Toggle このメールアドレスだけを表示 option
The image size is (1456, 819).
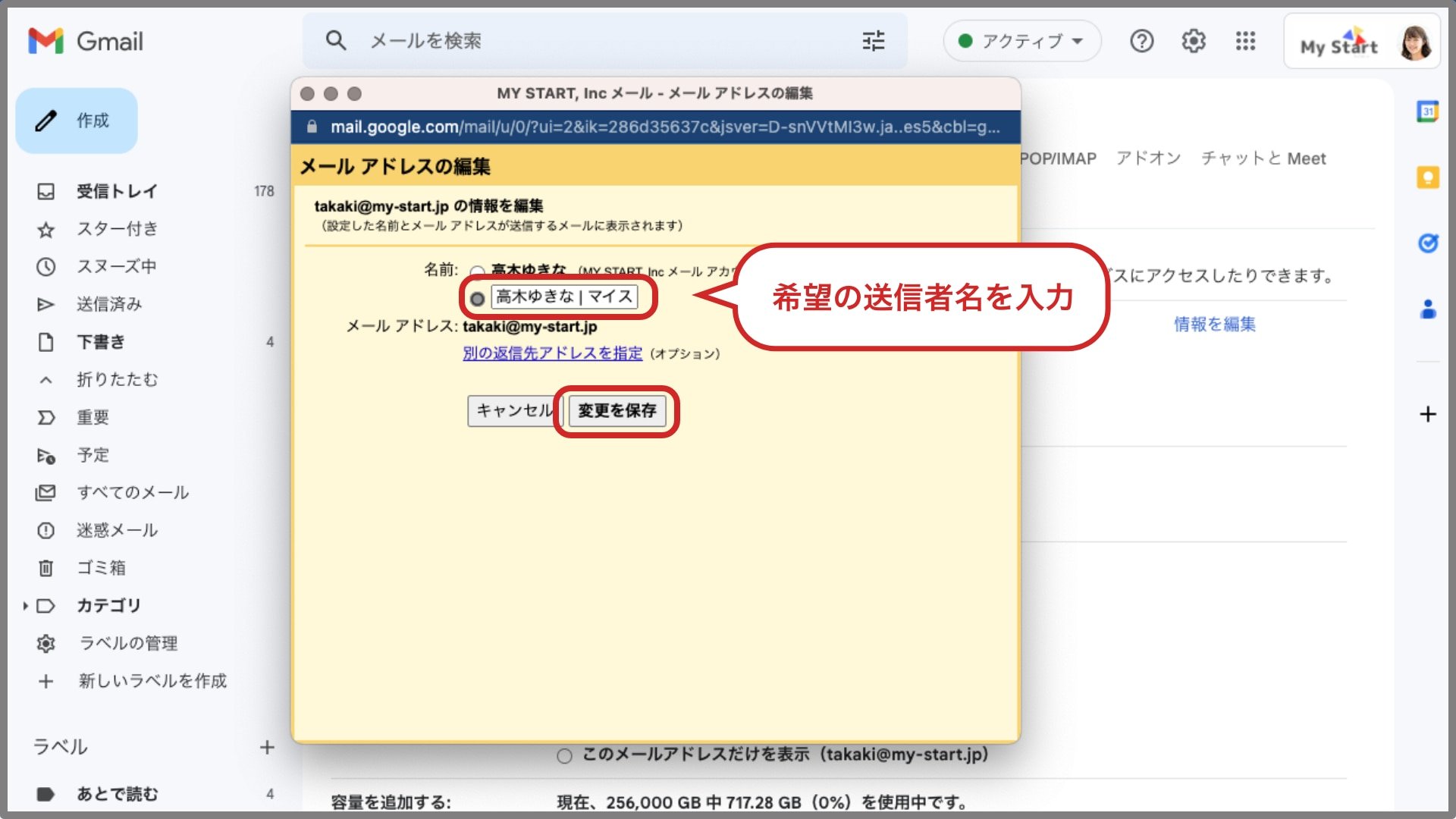click(561, 755)
